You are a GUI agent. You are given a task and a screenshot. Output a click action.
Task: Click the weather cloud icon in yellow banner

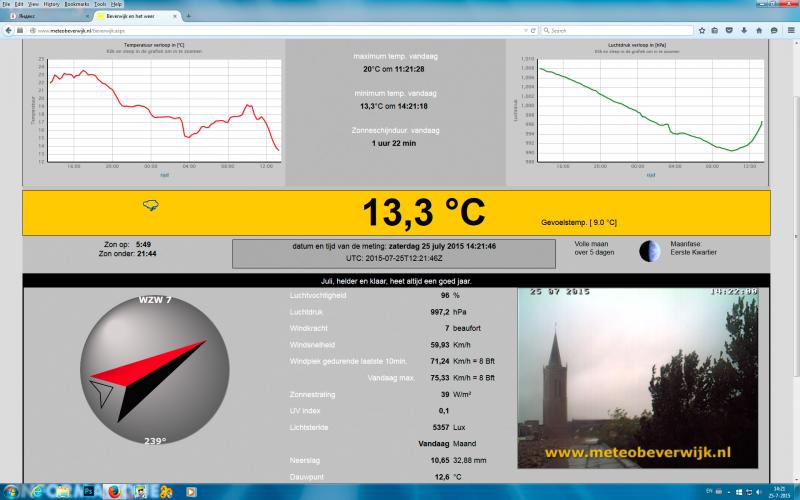point(151,205)
